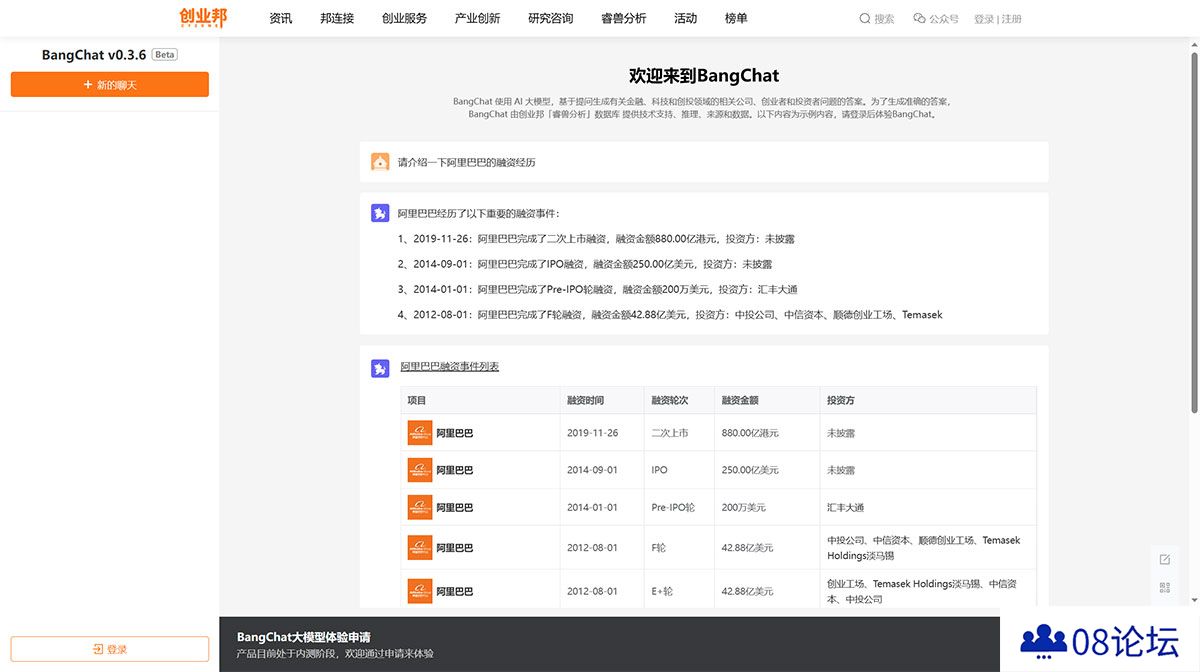This screenshot has height=672, width=1200.
Task: Click the 登录 button at sidebar bottom
Action: [x=110, y=649]
